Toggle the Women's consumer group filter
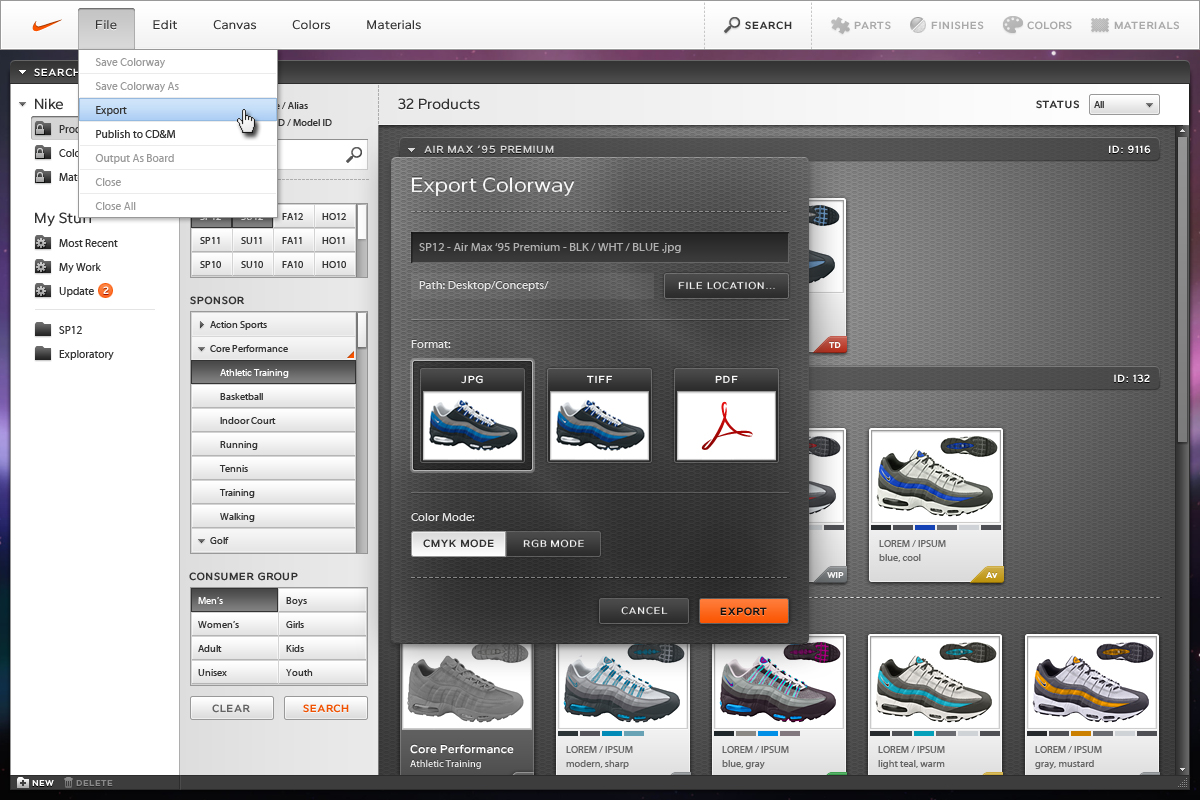 coord(234,625)
